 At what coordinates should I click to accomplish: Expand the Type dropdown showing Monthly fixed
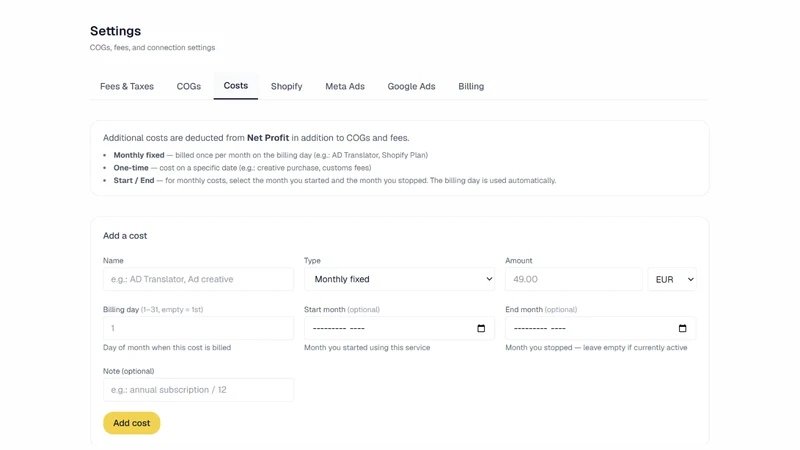click(399, 279)
